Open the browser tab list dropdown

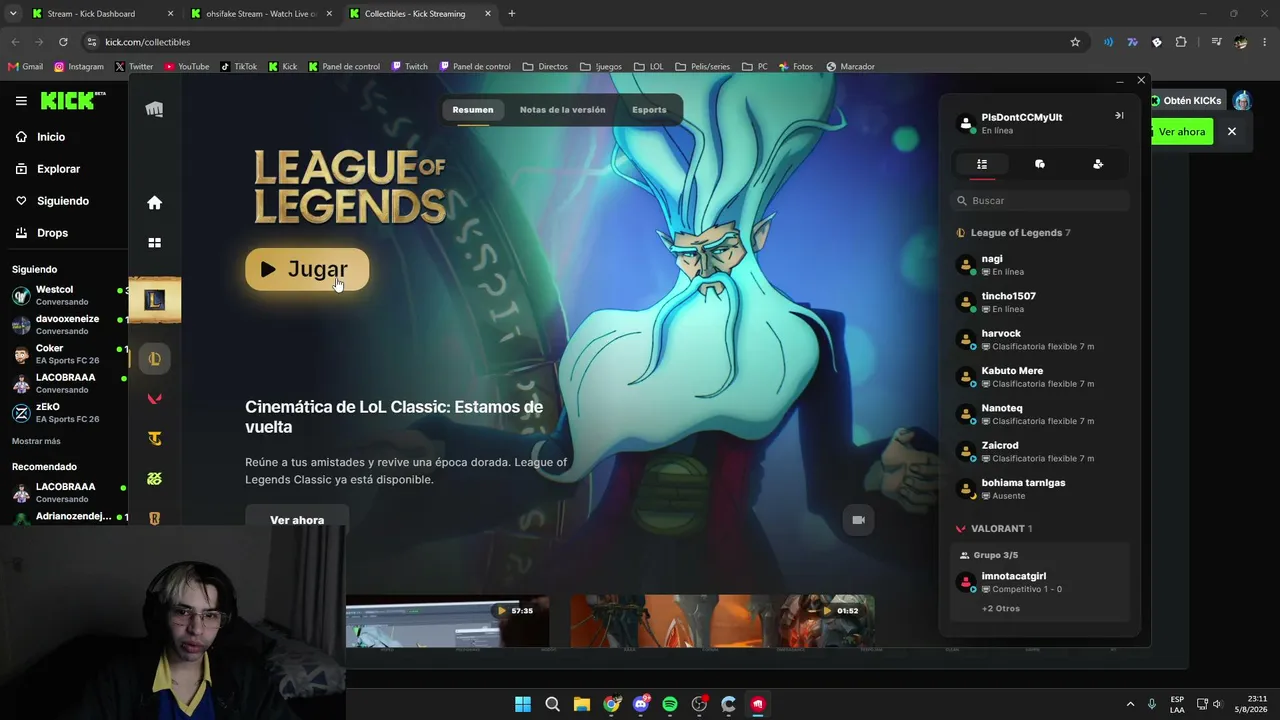(x=13, y=14)
